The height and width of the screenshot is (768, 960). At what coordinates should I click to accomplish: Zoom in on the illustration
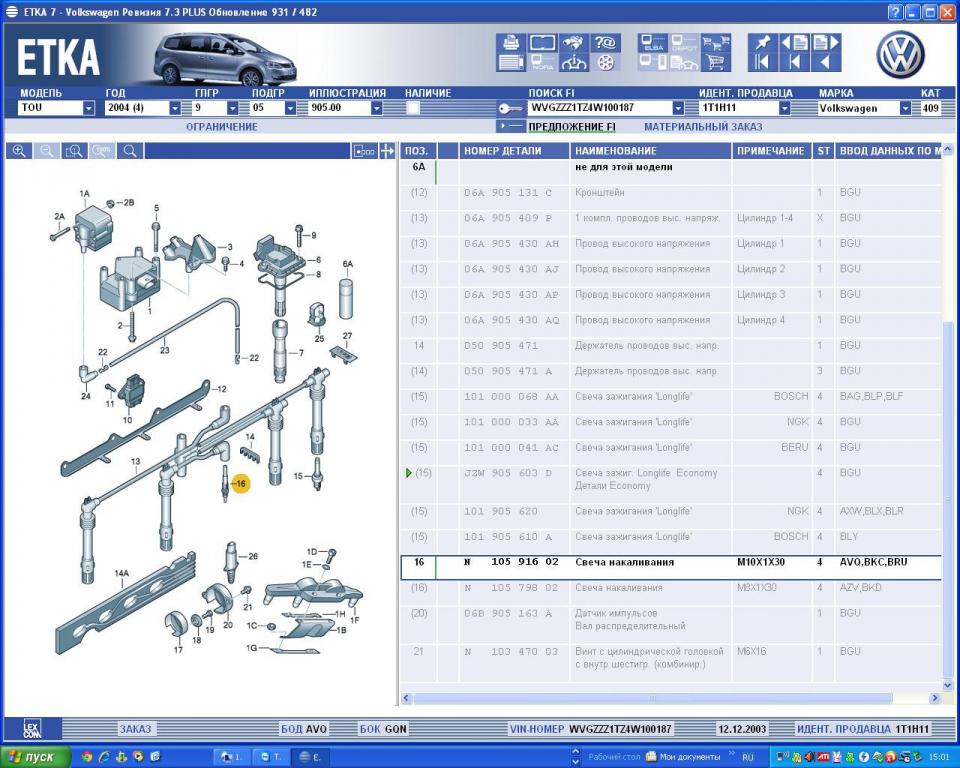coord(19,151)
